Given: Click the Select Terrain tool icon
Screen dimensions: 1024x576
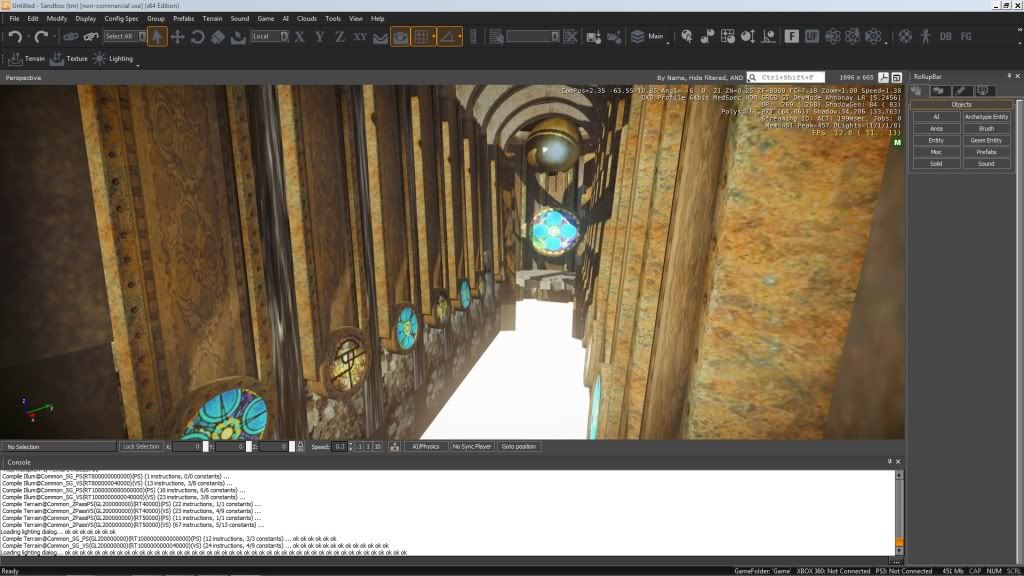Looking at the screenshot, I should pos(238,37).
